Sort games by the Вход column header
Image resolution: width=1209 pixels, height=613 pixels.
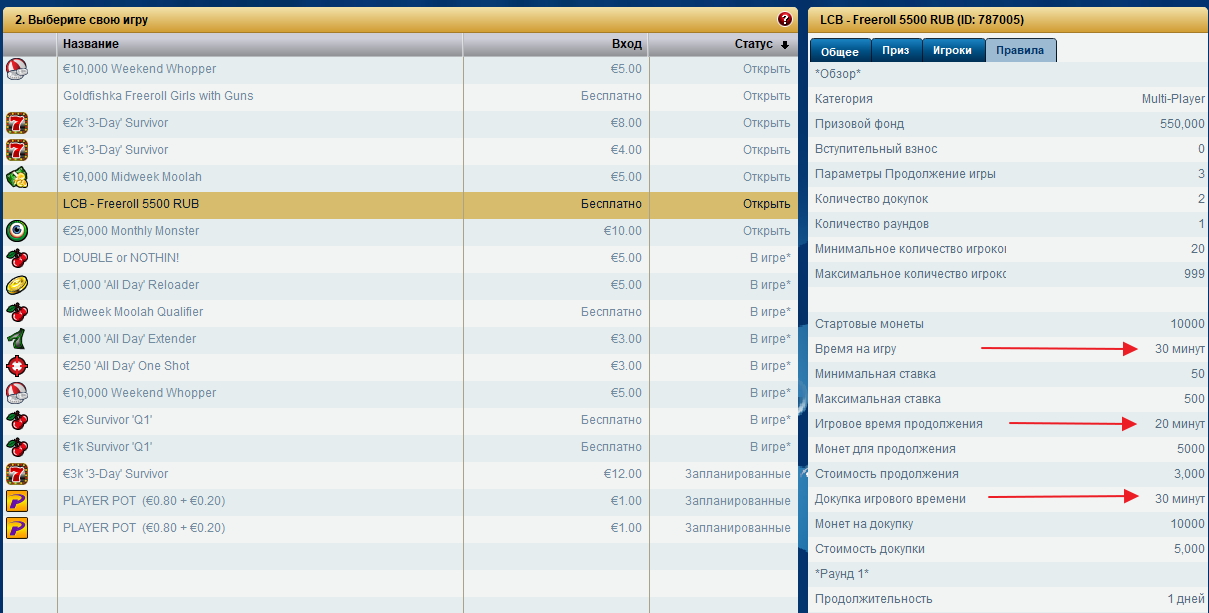627,44
